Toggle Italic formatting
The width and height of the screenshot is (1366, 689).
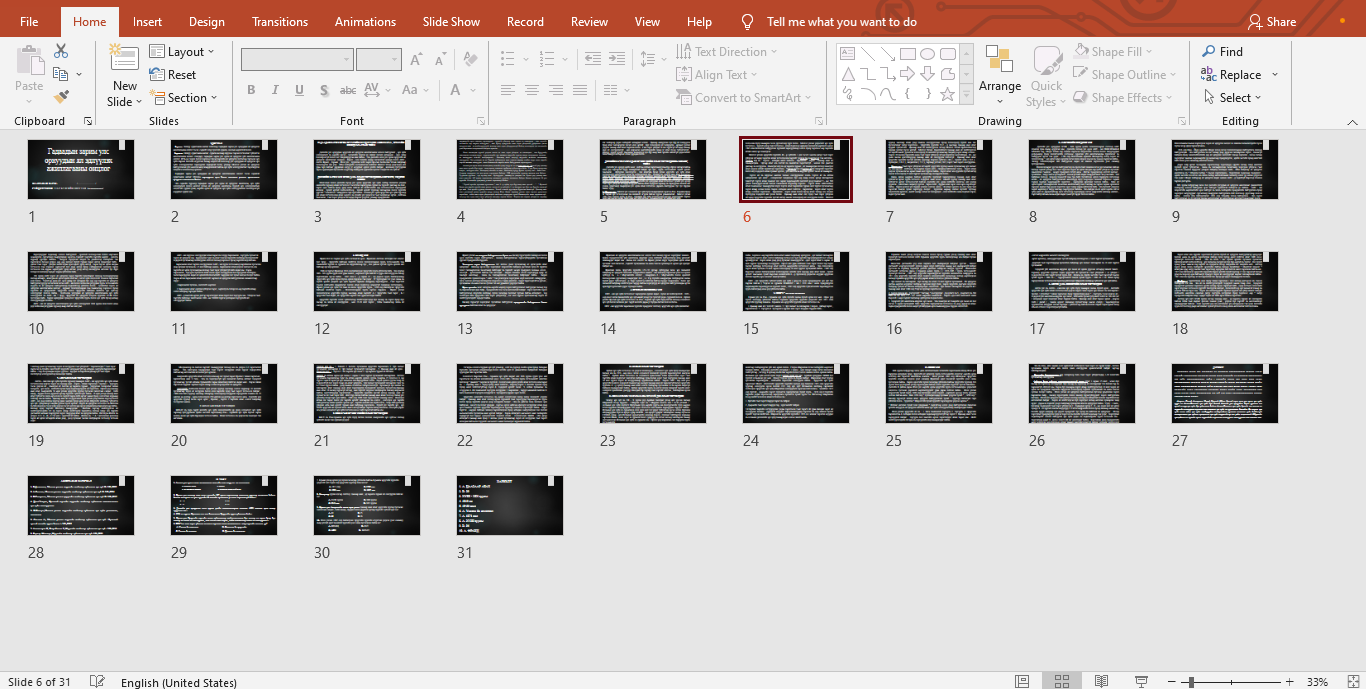coord(276,90)
